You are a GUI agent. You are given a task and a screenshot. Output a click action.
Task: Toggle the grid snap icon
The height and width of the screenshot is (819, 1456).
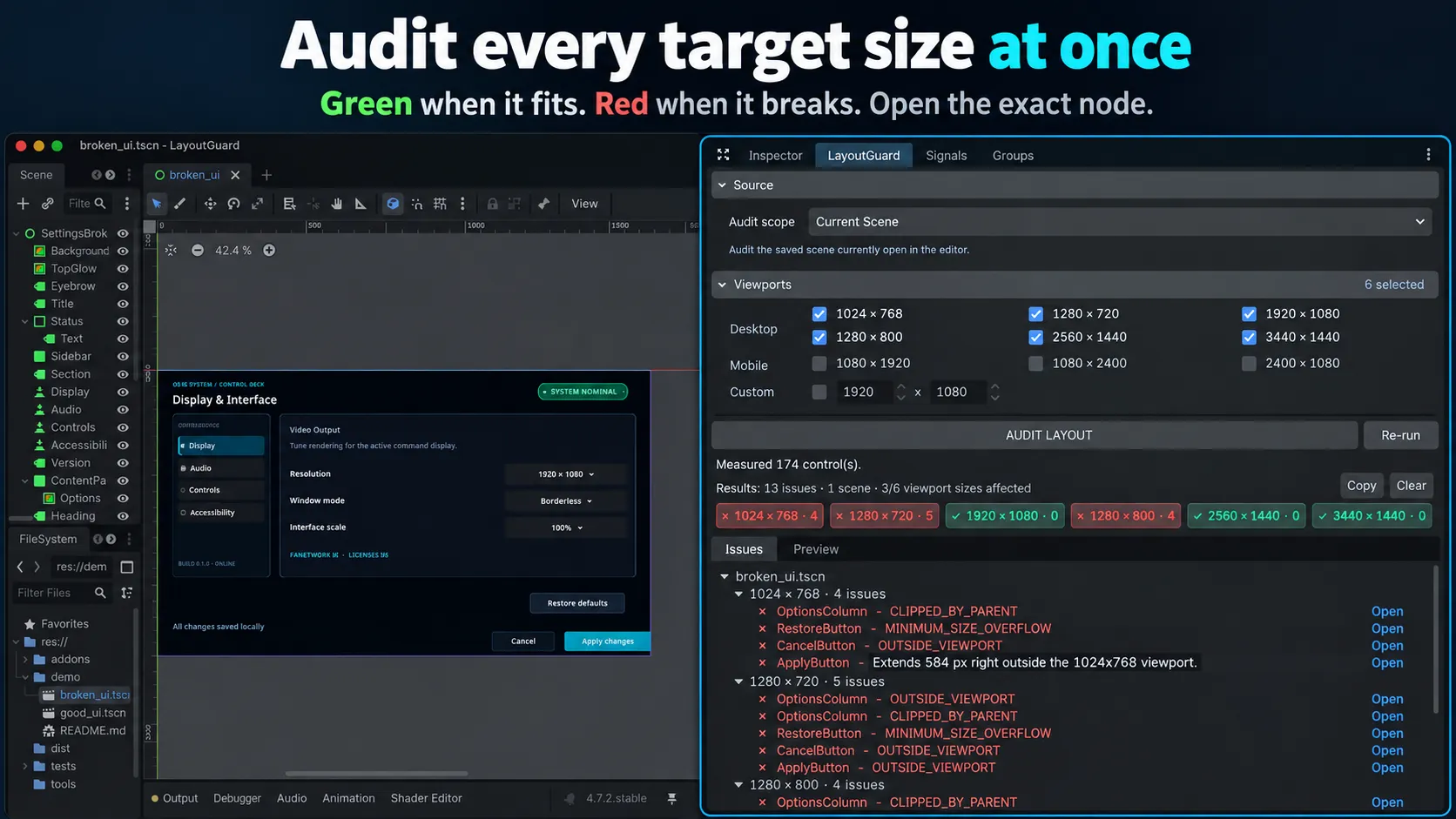[x=440, y=204]
